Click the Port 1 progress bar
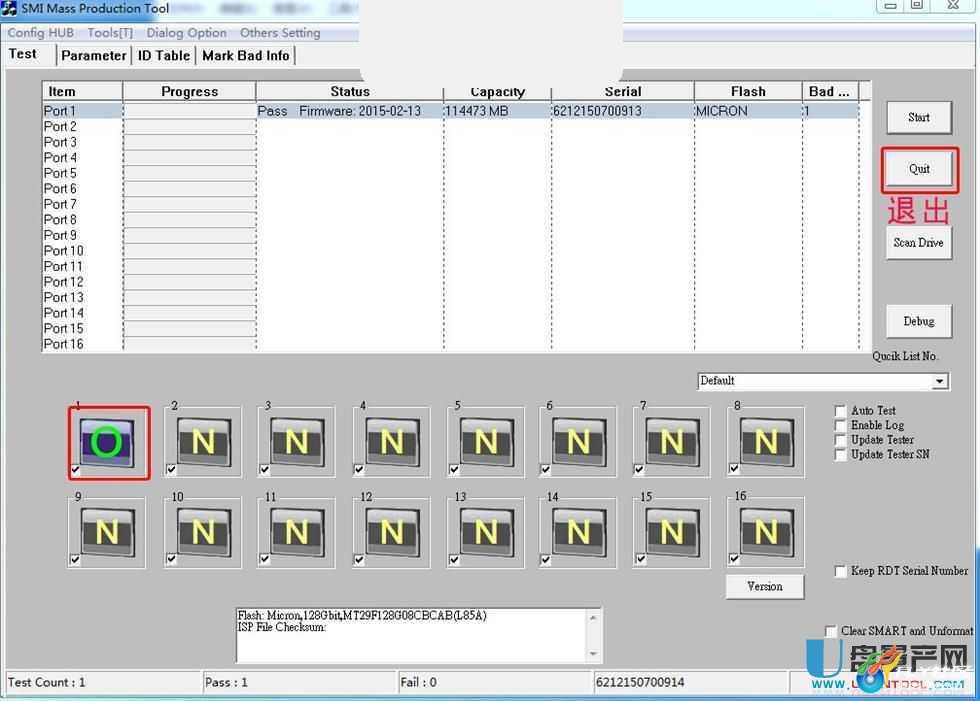 click(189, 111)
